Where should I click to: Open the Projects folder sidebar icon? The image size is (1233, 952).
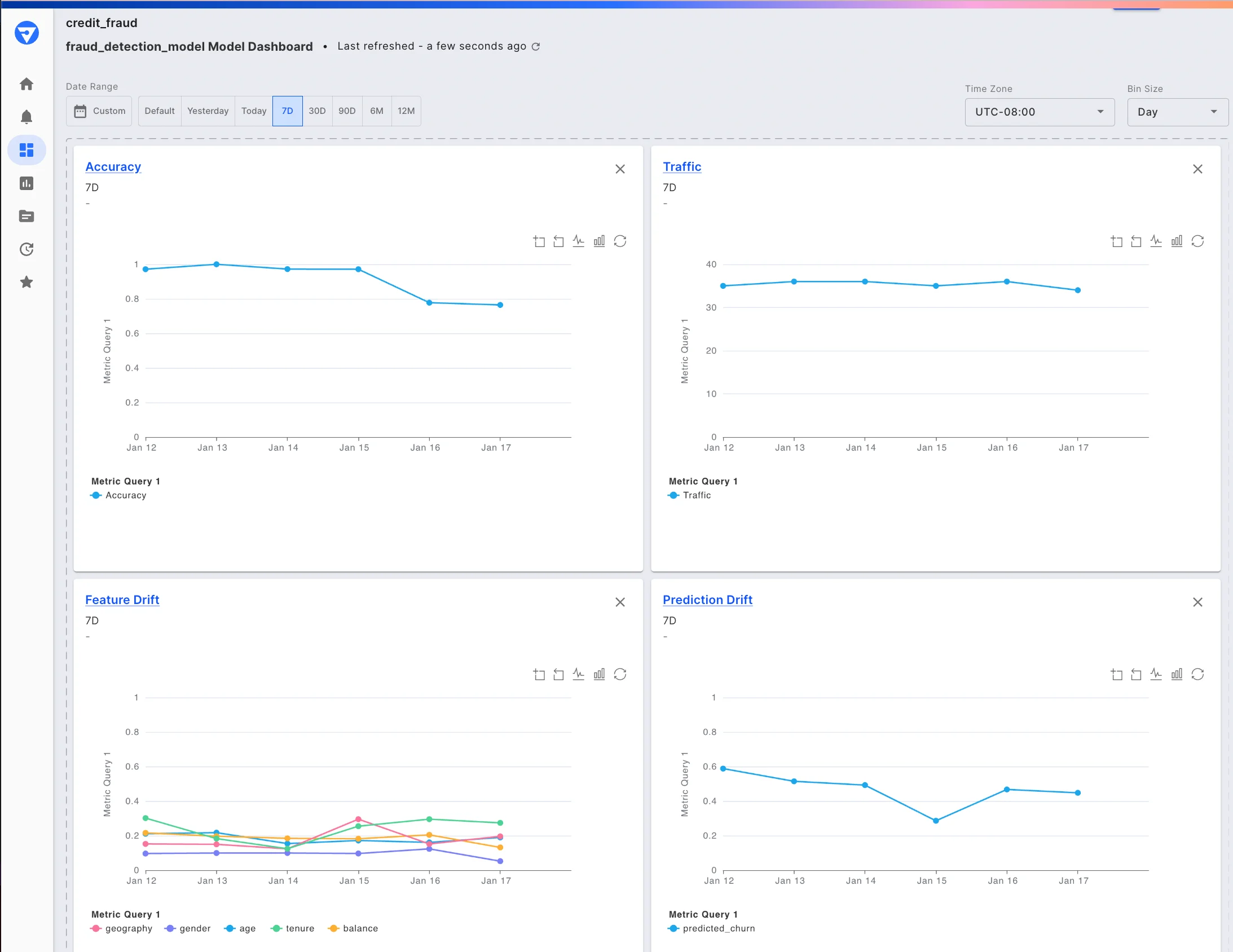(x=27, y=216)
